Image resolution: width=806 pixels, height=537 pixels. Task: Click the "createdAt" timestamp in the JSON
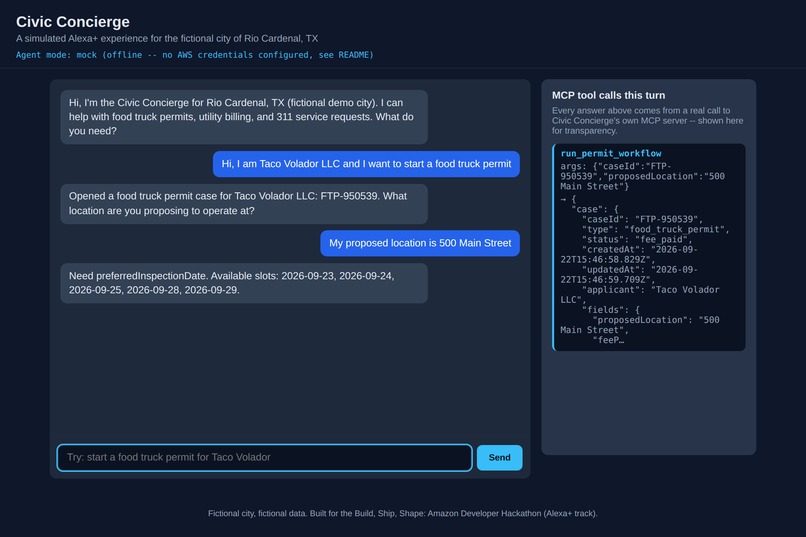tap(629, 254)
